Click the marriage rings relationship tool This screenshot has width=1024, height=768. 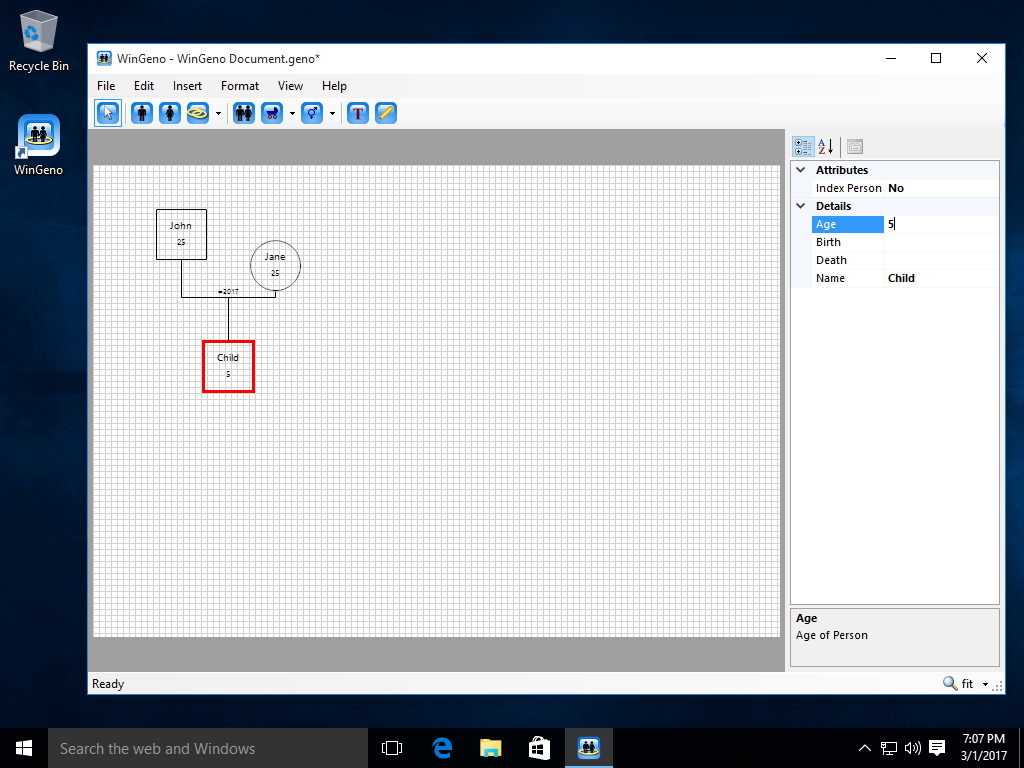198,113
